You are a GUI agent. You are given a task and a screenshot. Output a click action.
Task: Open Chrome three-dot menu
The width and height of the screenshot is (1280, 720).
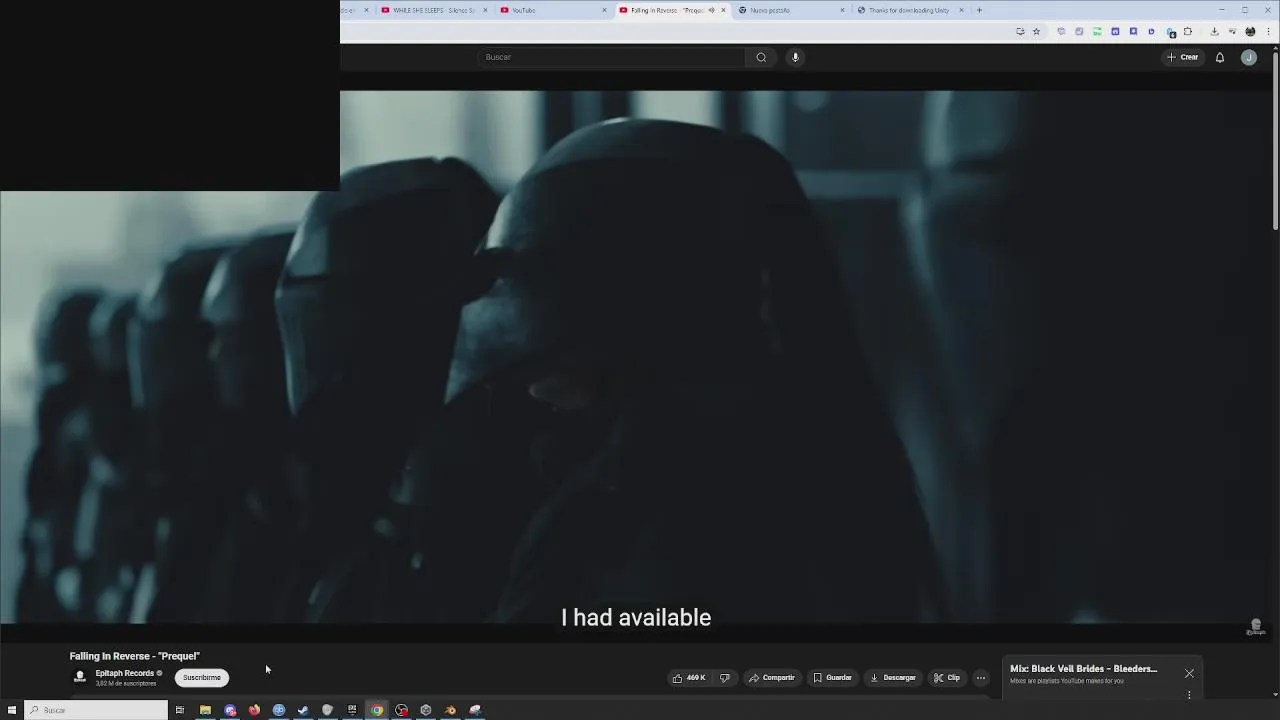(x=1269, y=31)
